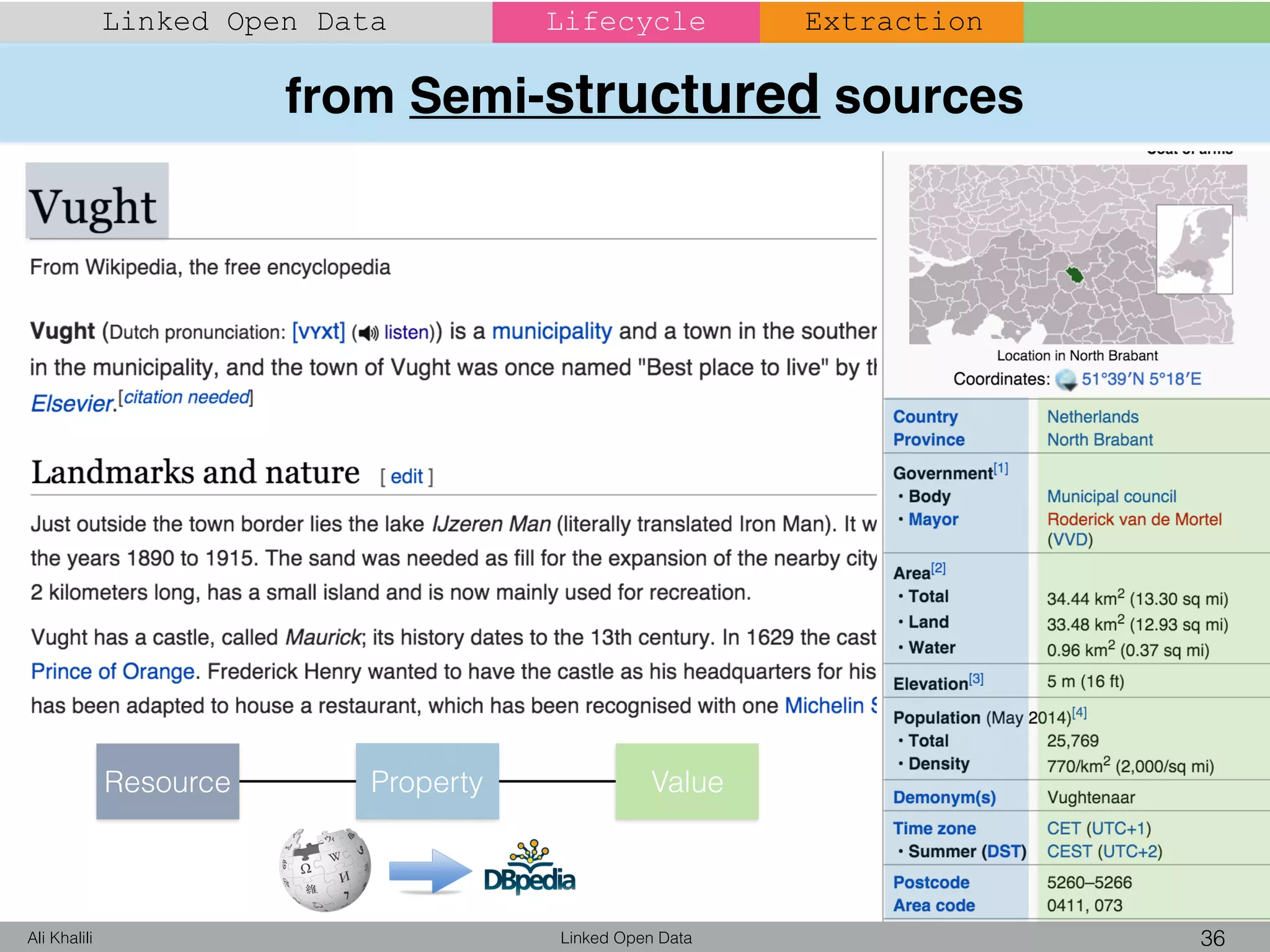Screen dimensions: 1270x952
Task: Select the Lifecycle tab
Action: pyautogui.click(x=625, y=22)
